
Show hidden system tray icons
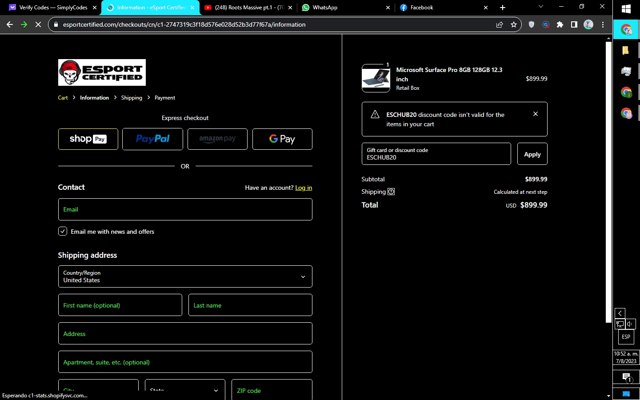(x=620, y=313)
